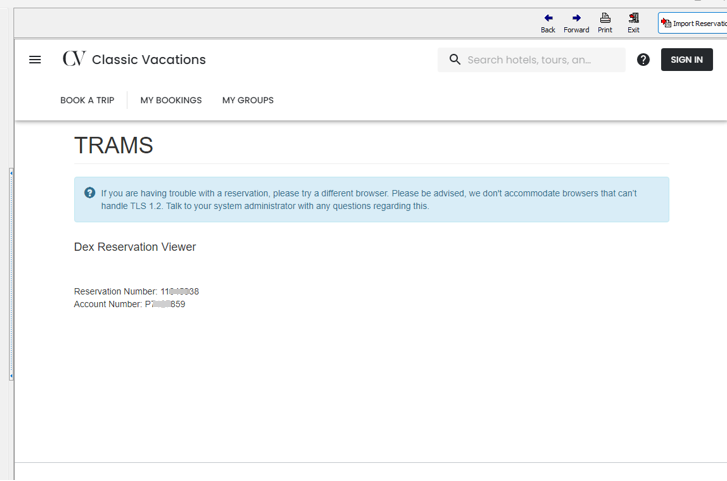Image resolution: width=727 pixels, height=481 pixels.
Task: Click the TRAMS page heading
Action: [114, 145]
